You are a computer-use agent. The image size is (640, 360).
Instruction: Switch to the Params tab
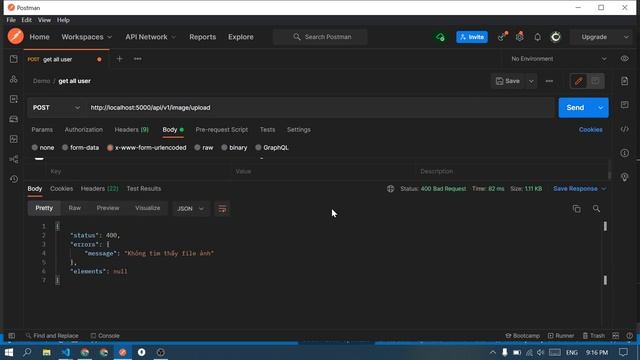click(42, 130)
